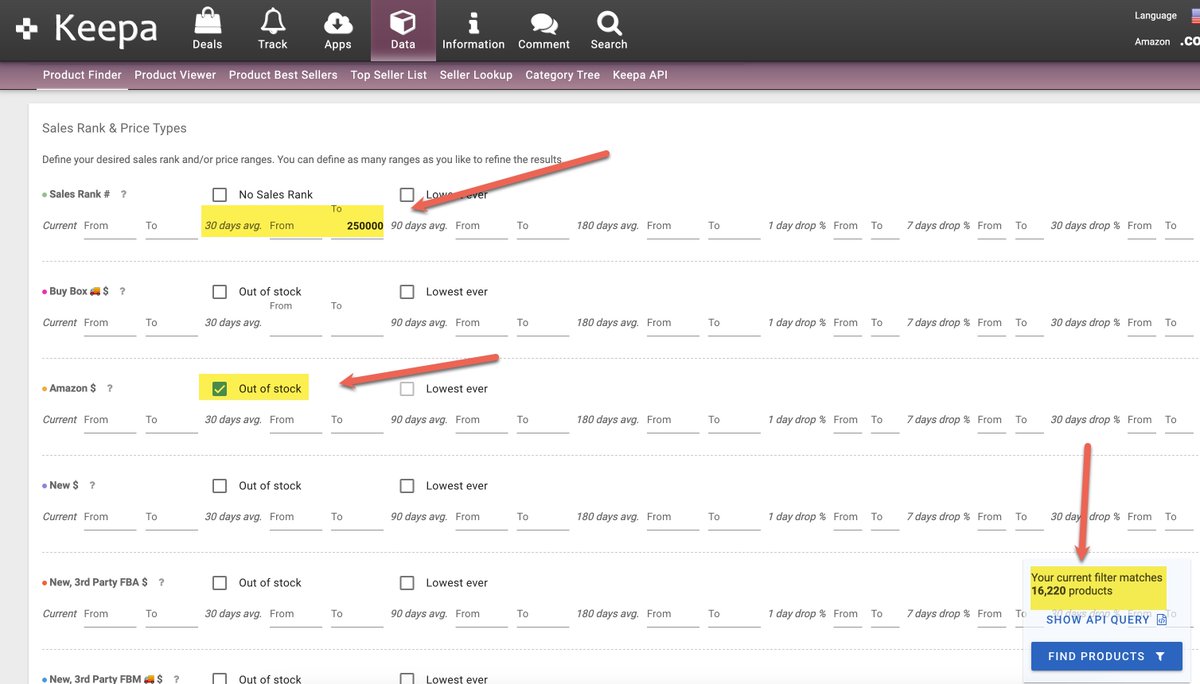This screenshot has width=1200, height=684.
Task: Check Lowest ever for New, 3rd Party FBA $
Action: [x=407, y=583]
